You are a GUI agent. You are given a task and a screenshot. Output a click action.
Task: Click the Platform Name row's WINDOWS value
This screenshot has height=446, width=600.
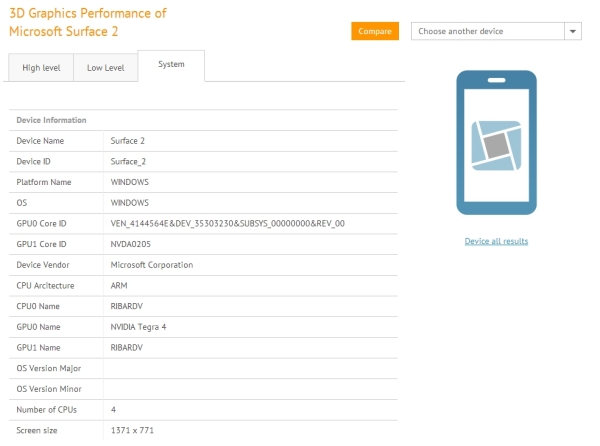pos(130,182)
